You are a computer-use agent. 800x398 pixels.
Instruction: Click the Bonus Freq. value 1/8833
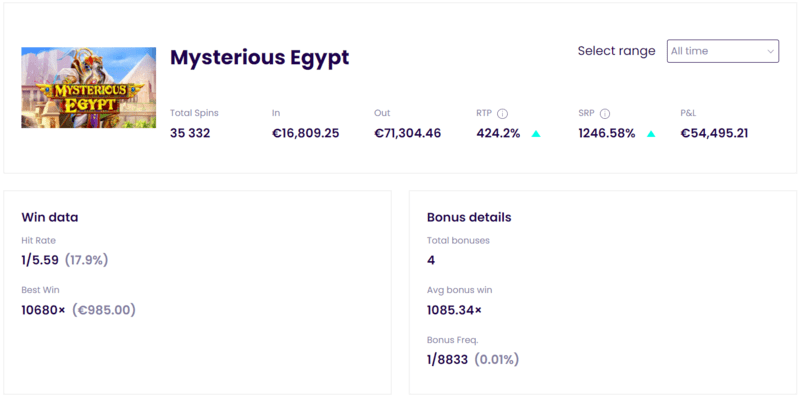pyautogui.click(x=447, y=360)
